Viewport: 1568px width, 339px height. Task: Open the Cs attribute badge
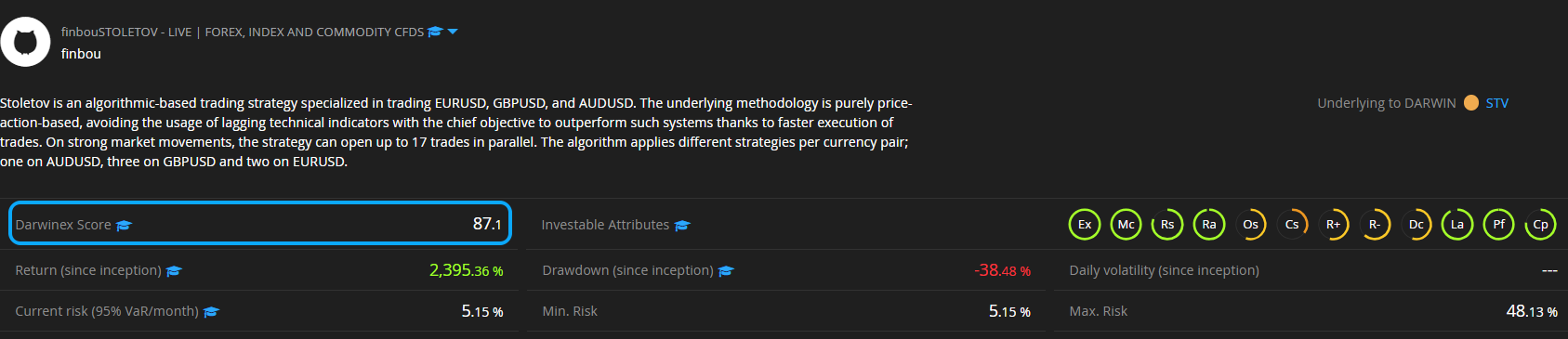pyautogui.click(x=1292, y=225)
